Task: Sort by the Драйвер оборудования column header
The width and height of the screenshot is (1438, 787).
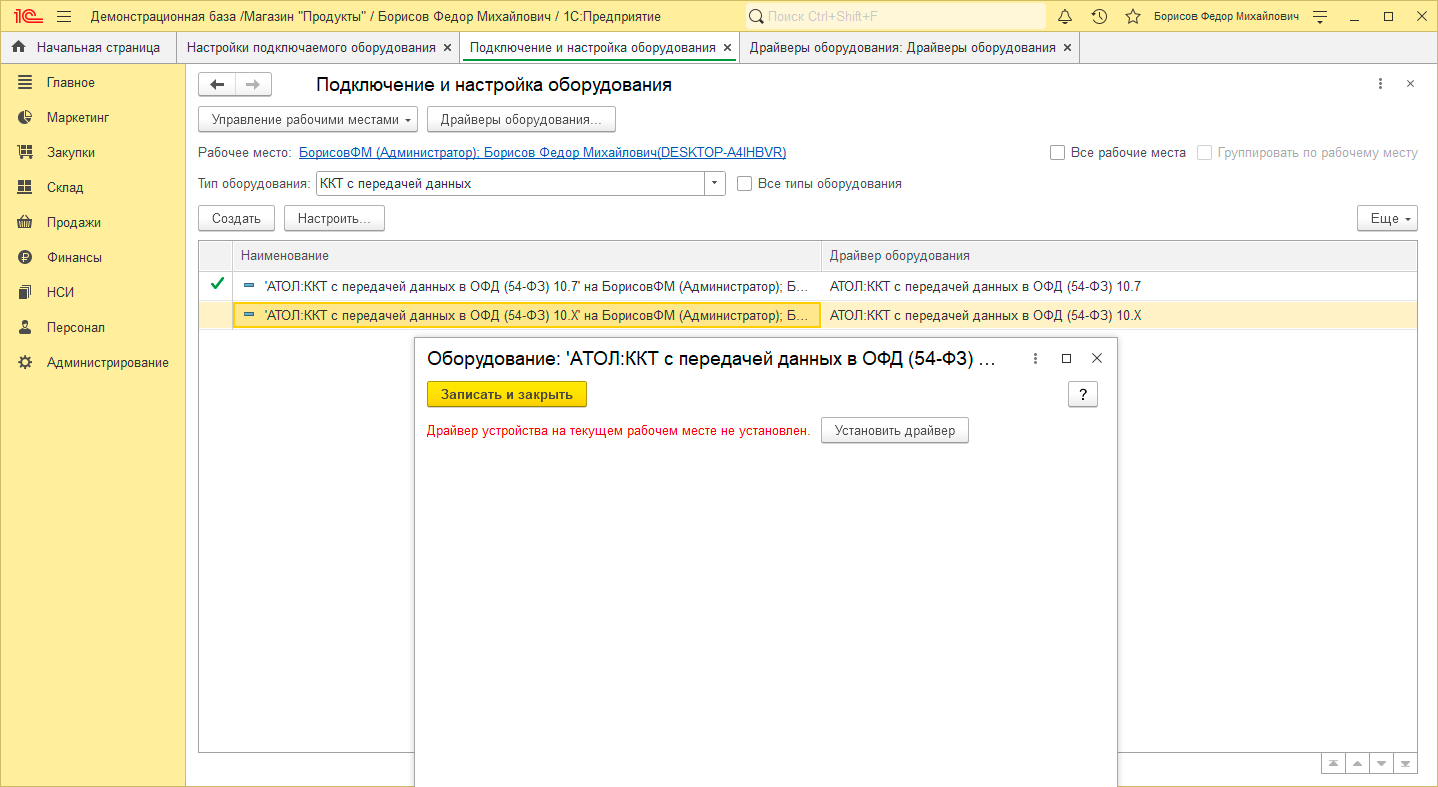Action: click(x=1119, y=256)
